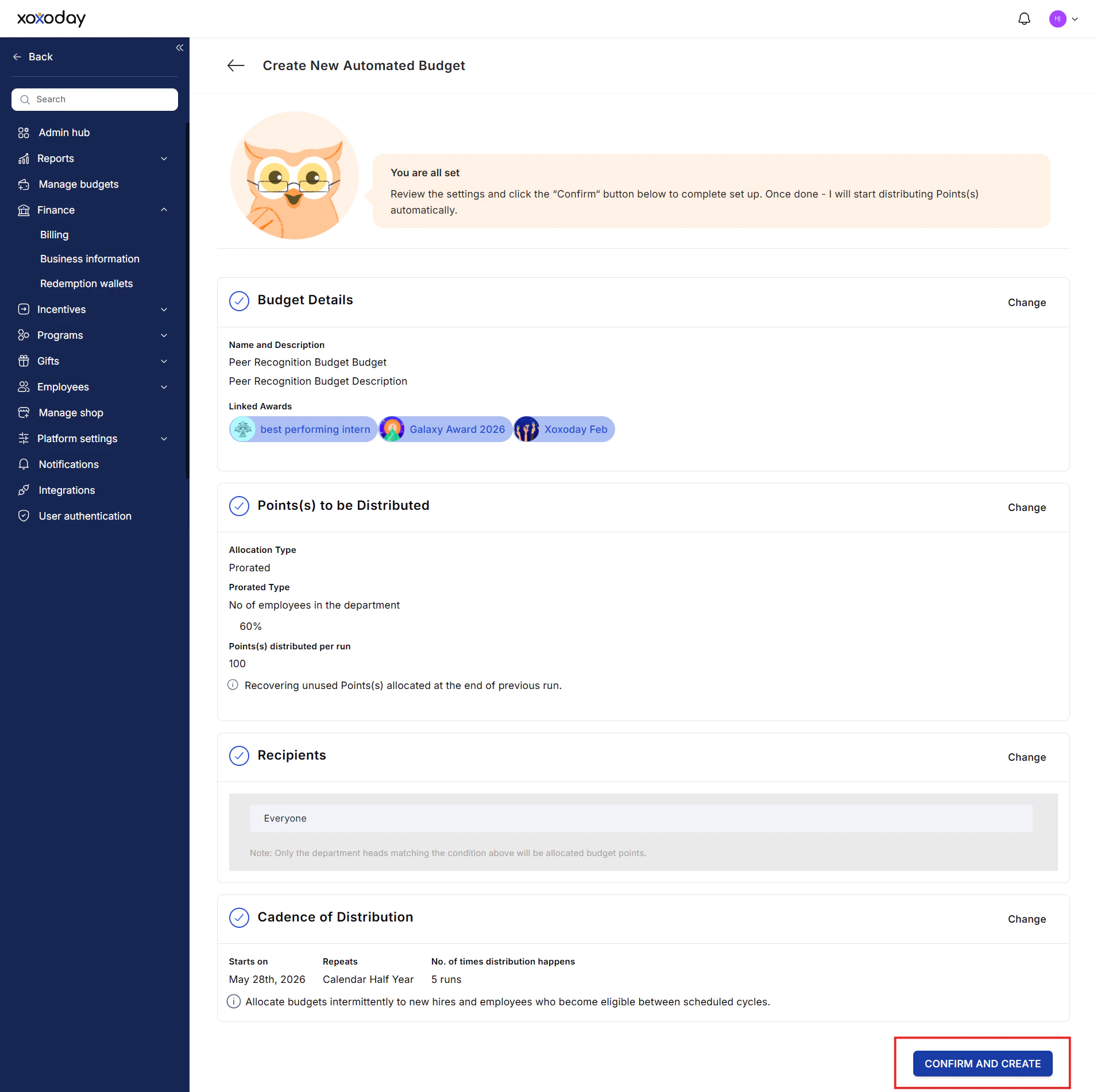Click the best performing intern award chip
The width and height of the screenshot is (1097, 1092).
303,429
